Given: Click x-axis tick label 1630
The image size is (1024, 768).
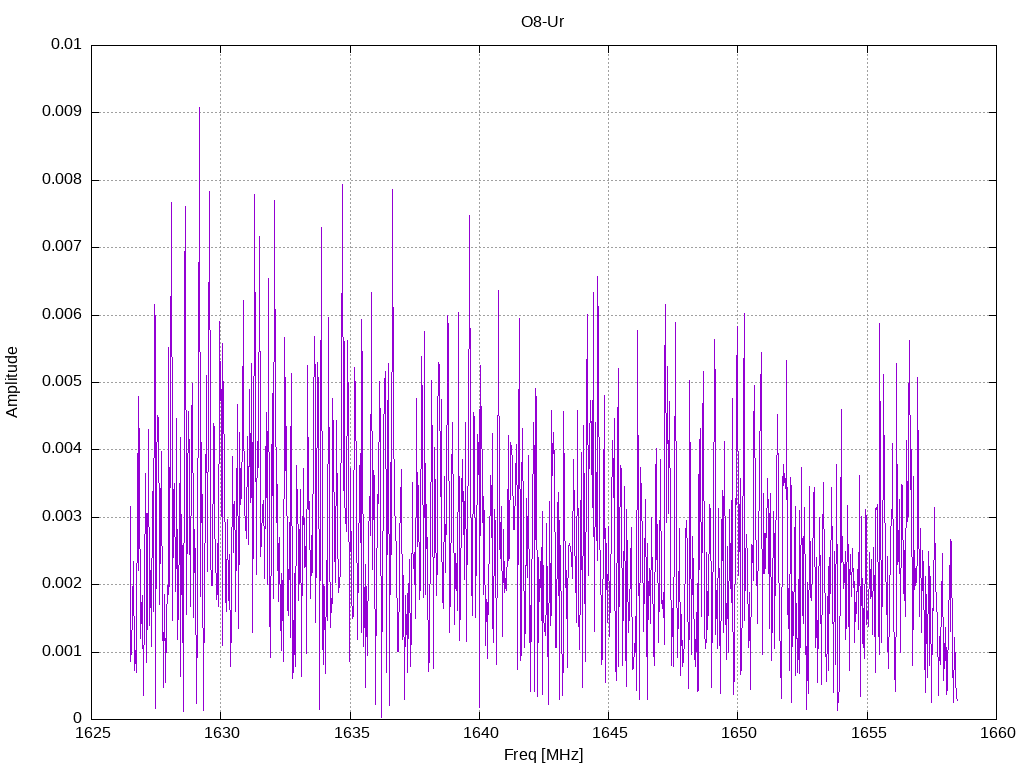Looking at the screenshot, I should pos(221,733).
